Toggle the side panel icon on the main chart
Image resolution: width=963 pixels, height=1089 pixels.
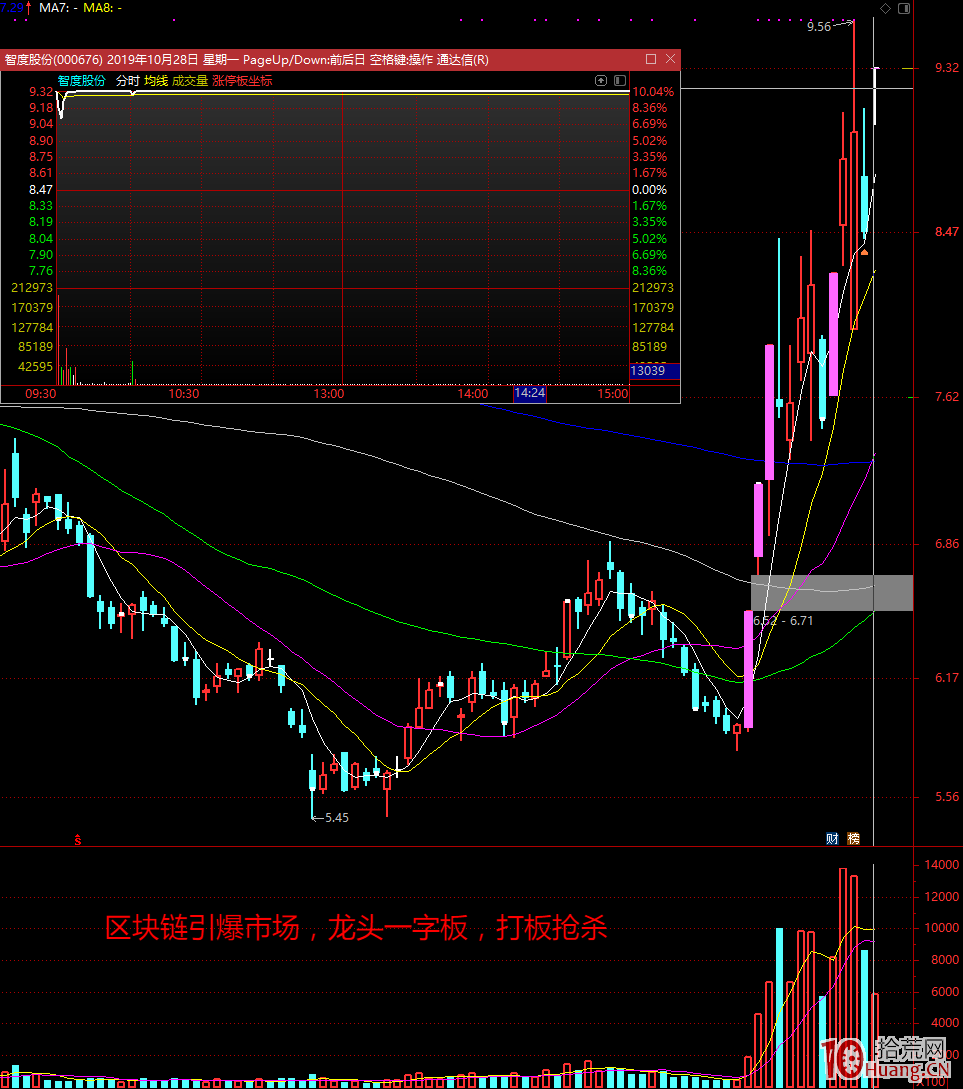904,8
